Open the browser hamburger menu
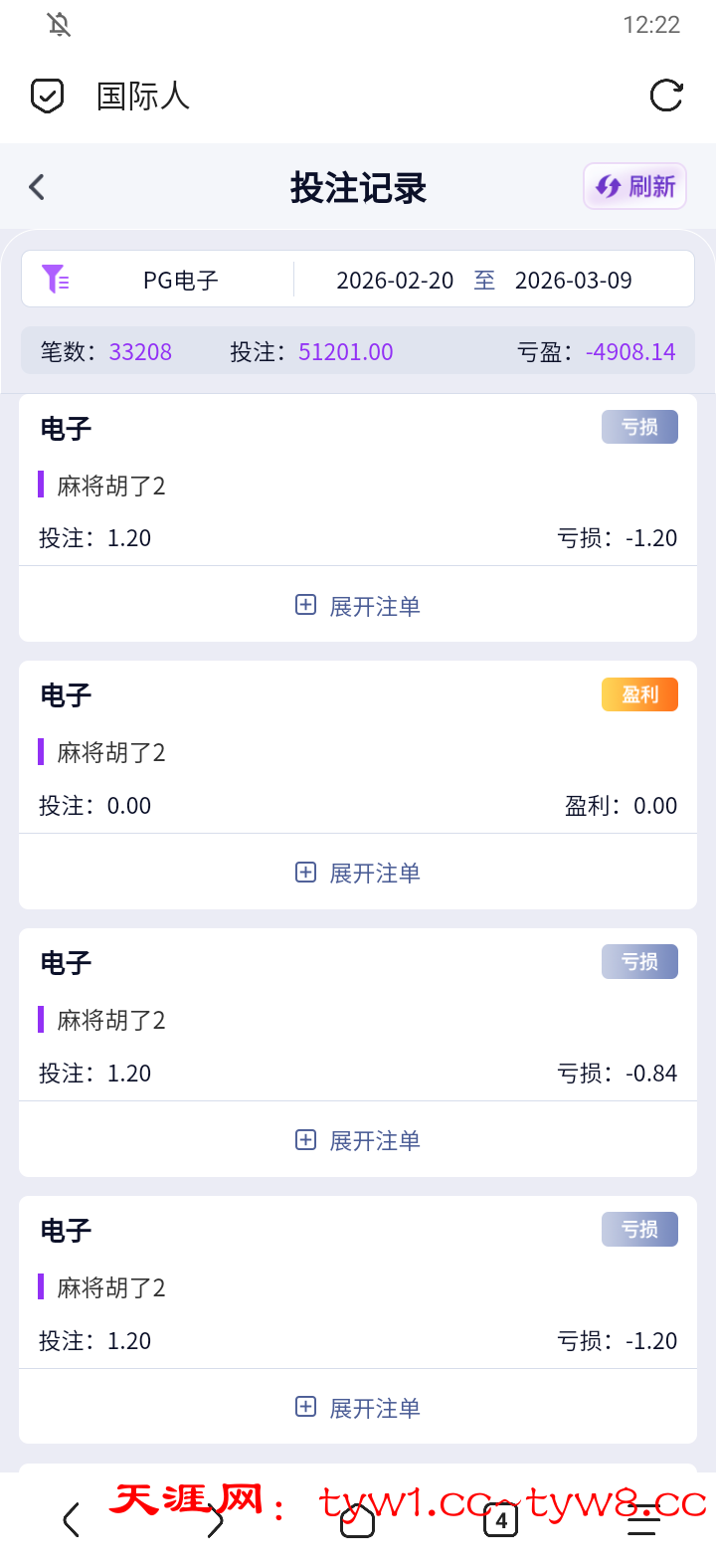This screenshot has width=716, height=1568. (x=643, y=1520)
